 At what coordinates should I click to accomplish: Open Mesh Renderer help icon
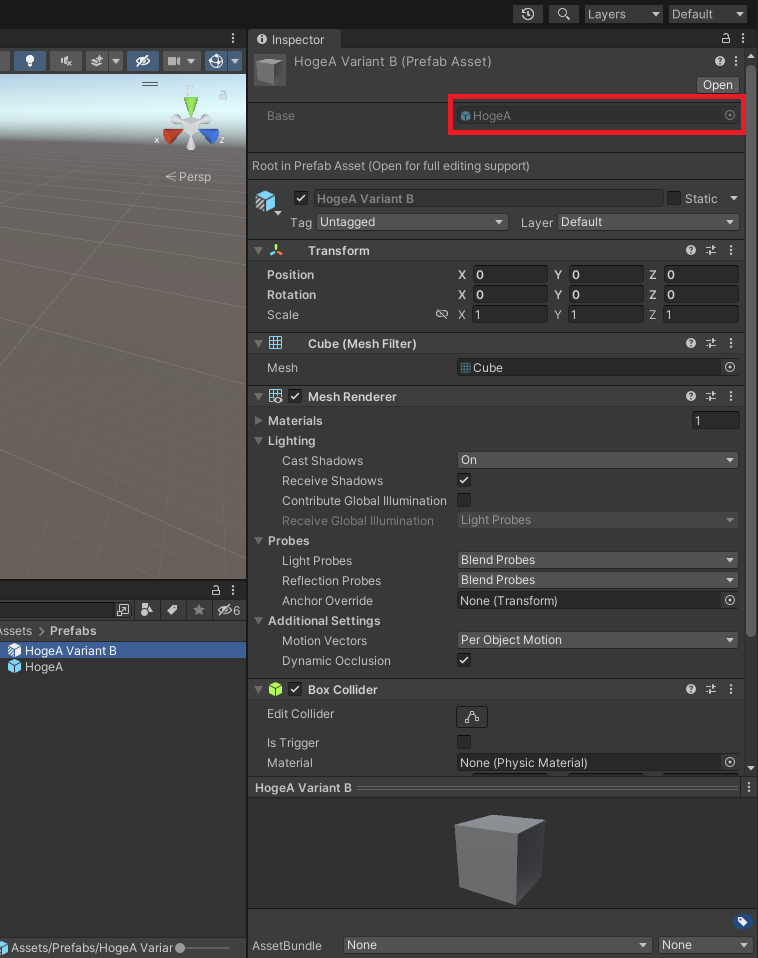point(690,396)
